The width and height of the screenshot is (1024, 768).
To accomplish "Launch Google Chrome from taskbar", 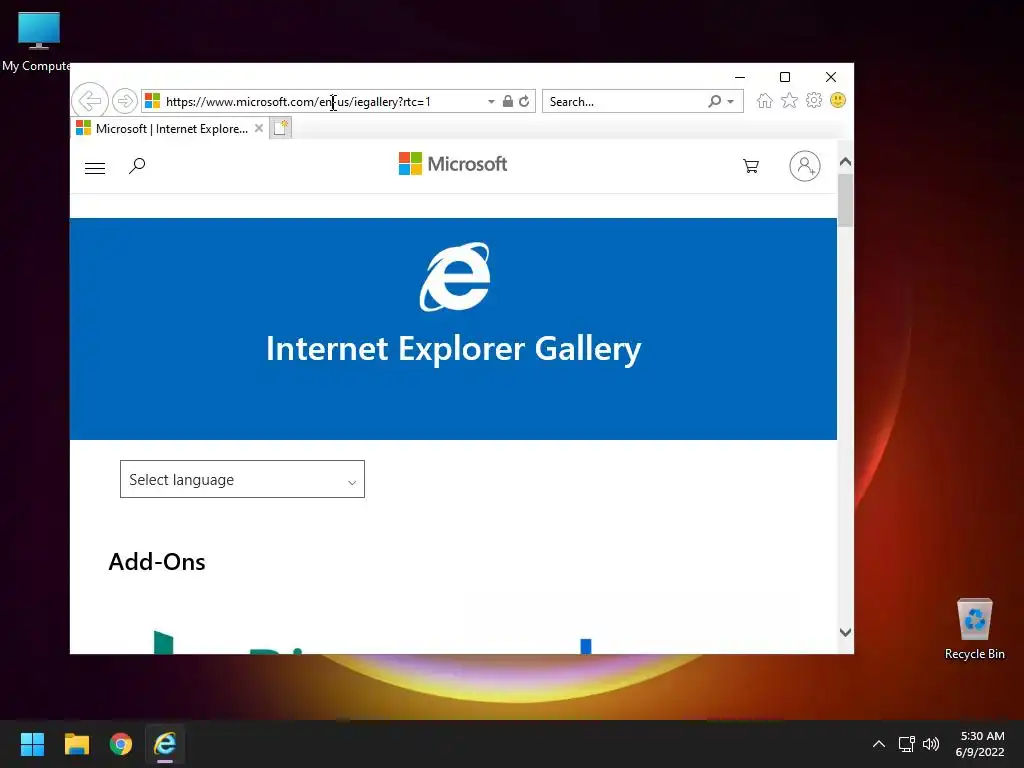I will pyautogui.click(x=121, y=744).
